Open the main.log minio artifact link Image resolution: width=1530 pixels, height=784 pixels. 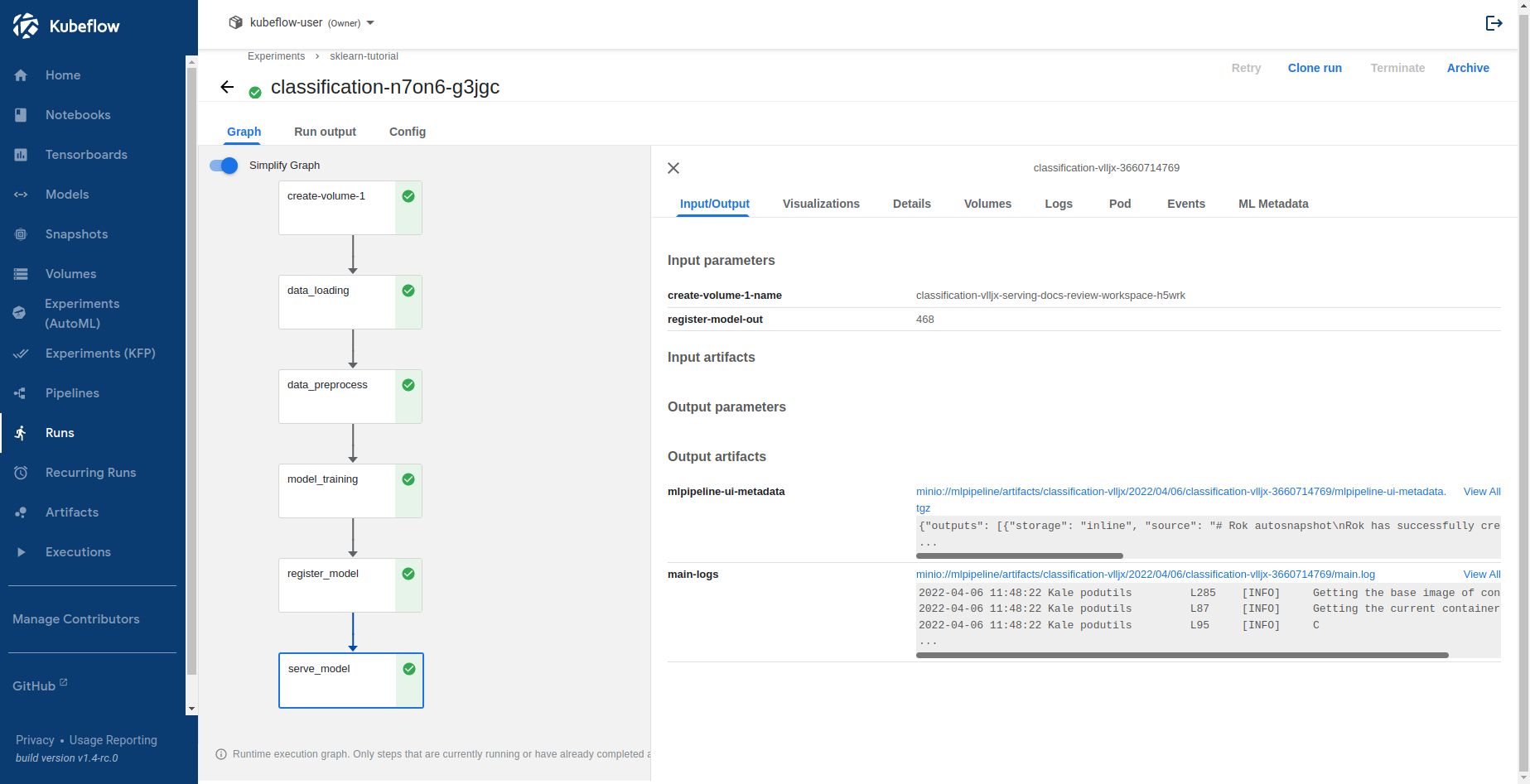pyautogui.click(x=1146, y=575)
